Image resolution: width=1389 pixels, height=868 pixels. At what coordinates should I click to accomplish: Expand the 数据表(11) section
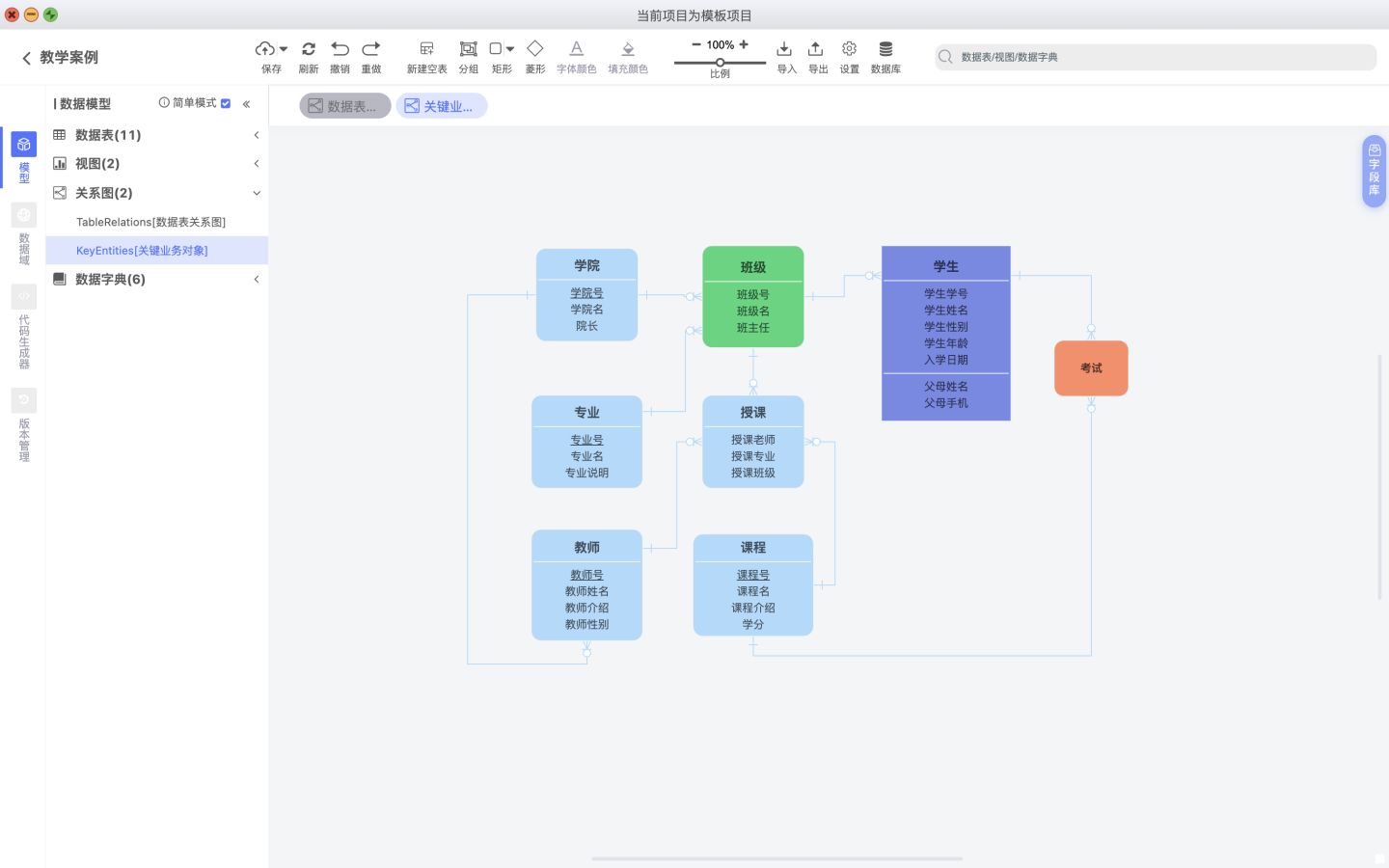tap(256, 135)
